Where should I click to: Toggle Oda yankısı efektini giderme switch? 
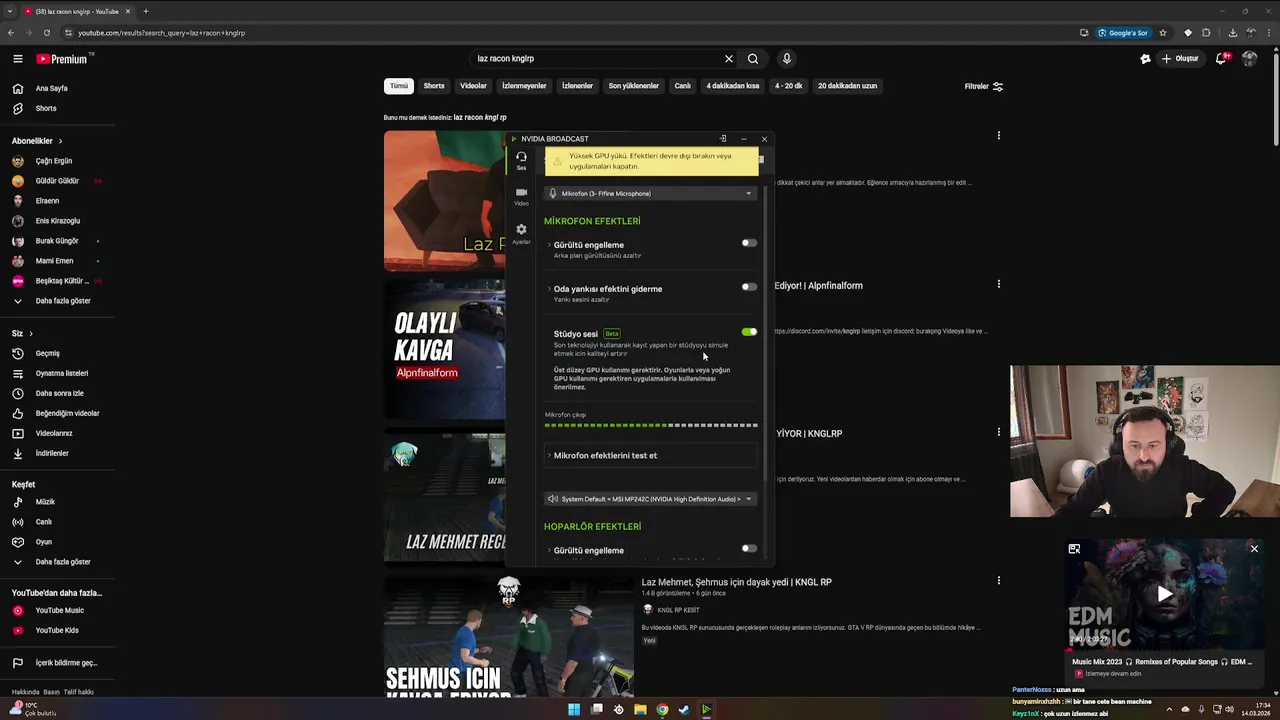(749, 287)
